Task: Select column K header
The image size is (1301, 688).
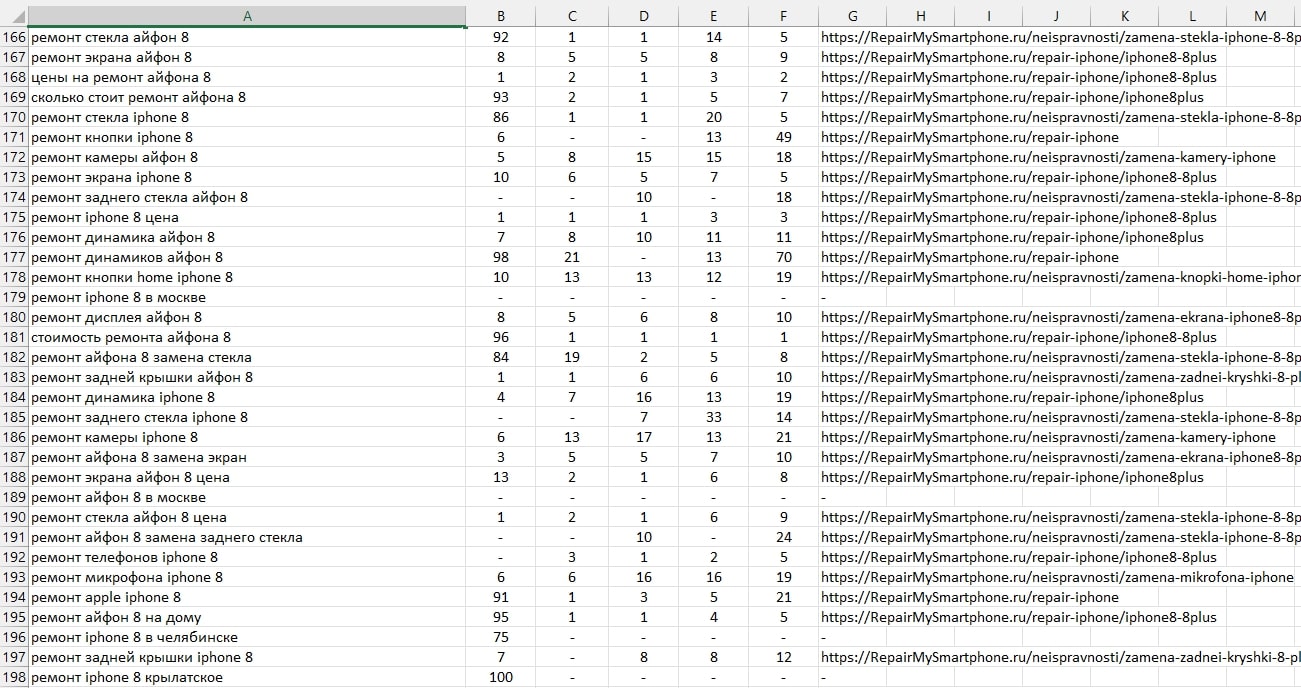Action: (1124, 16)
